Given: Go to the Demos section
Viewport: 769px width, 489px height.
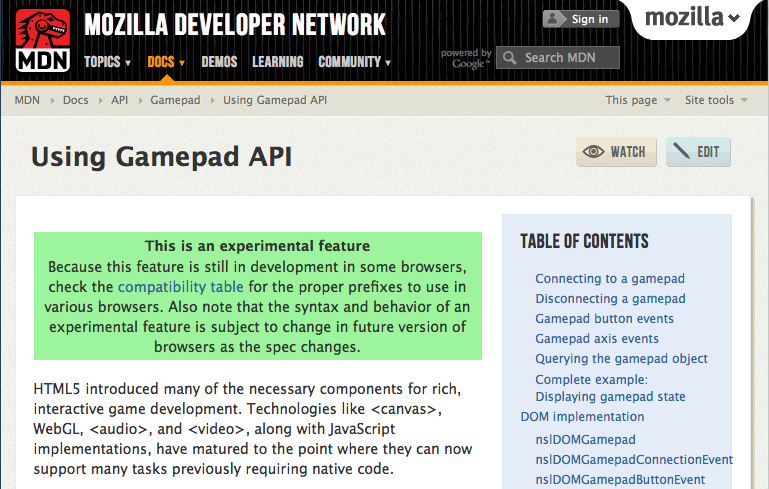Looking at the screenshot, I should coord(219,62).
